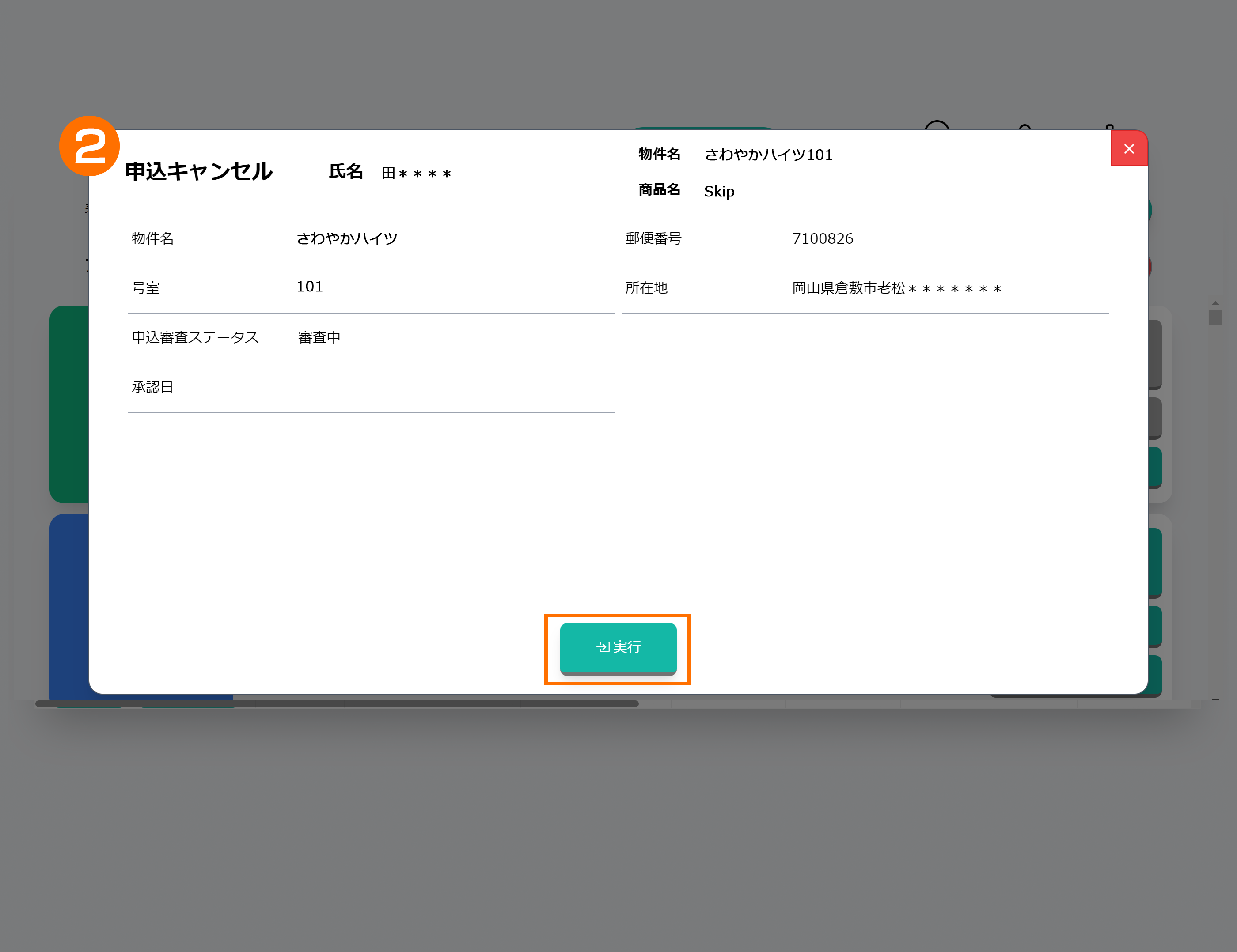The image size is (1237, 952).
Task: Click the 郵便番号 label
Action: coord(653,239)
